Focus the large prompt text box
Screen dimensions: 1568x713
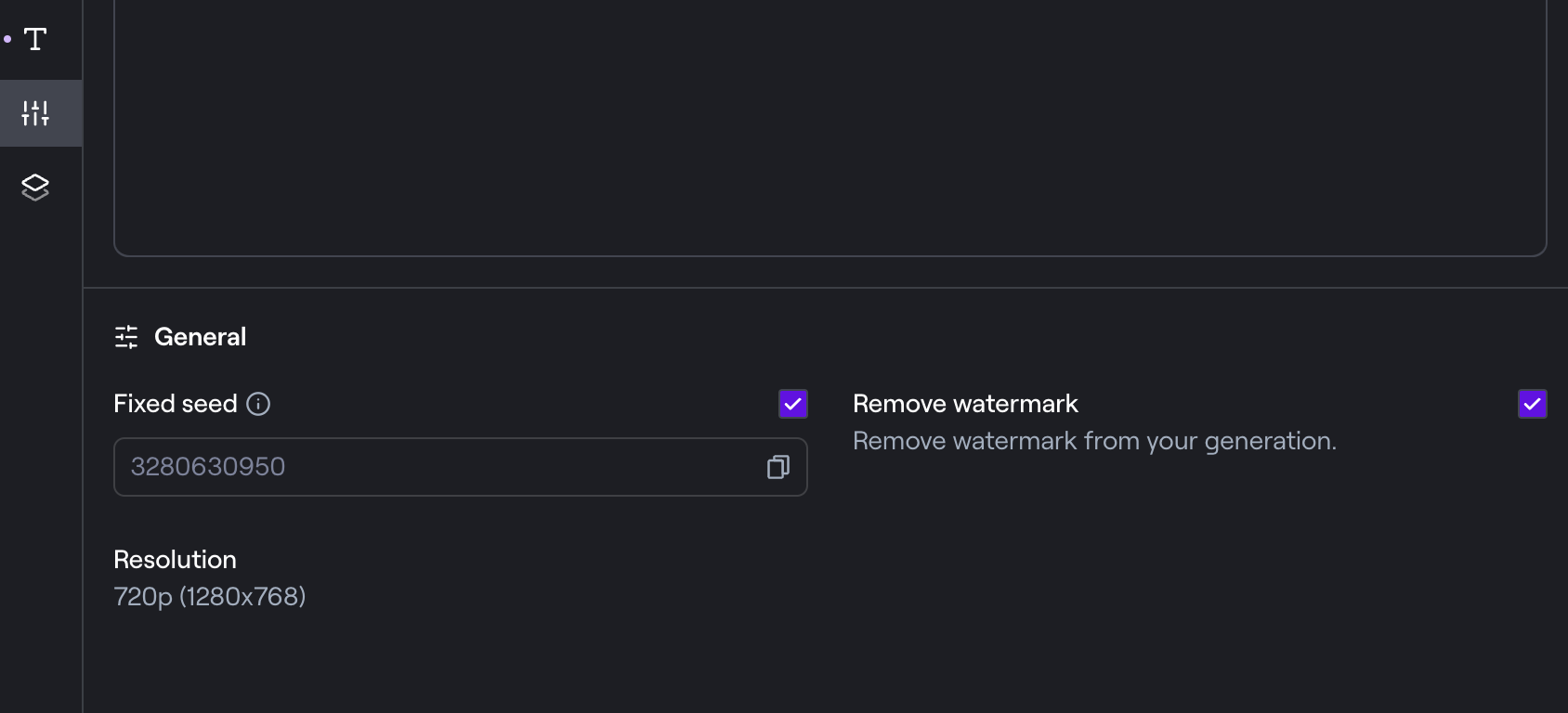pos(830,130)
